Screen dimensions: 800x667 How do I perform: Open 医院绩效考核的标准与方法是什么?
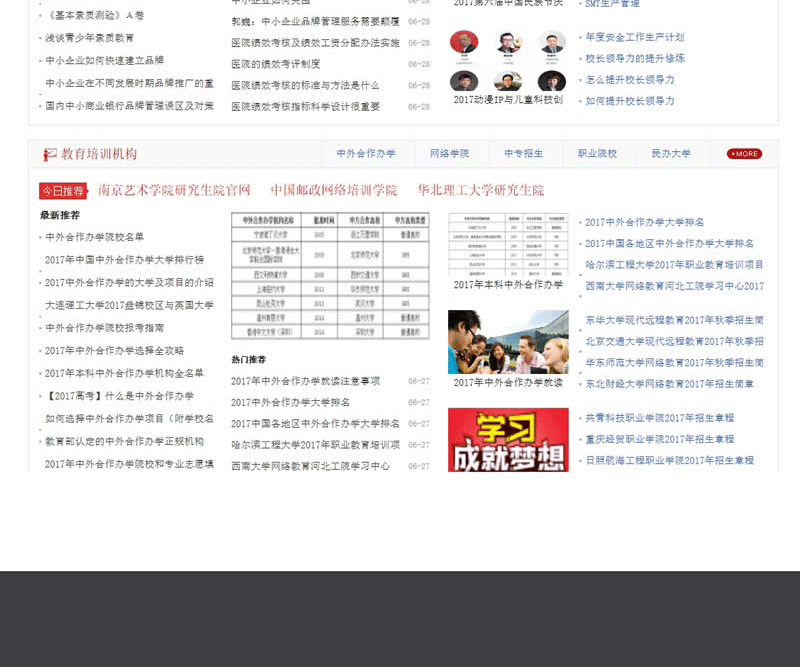click(x=305, y=85)
